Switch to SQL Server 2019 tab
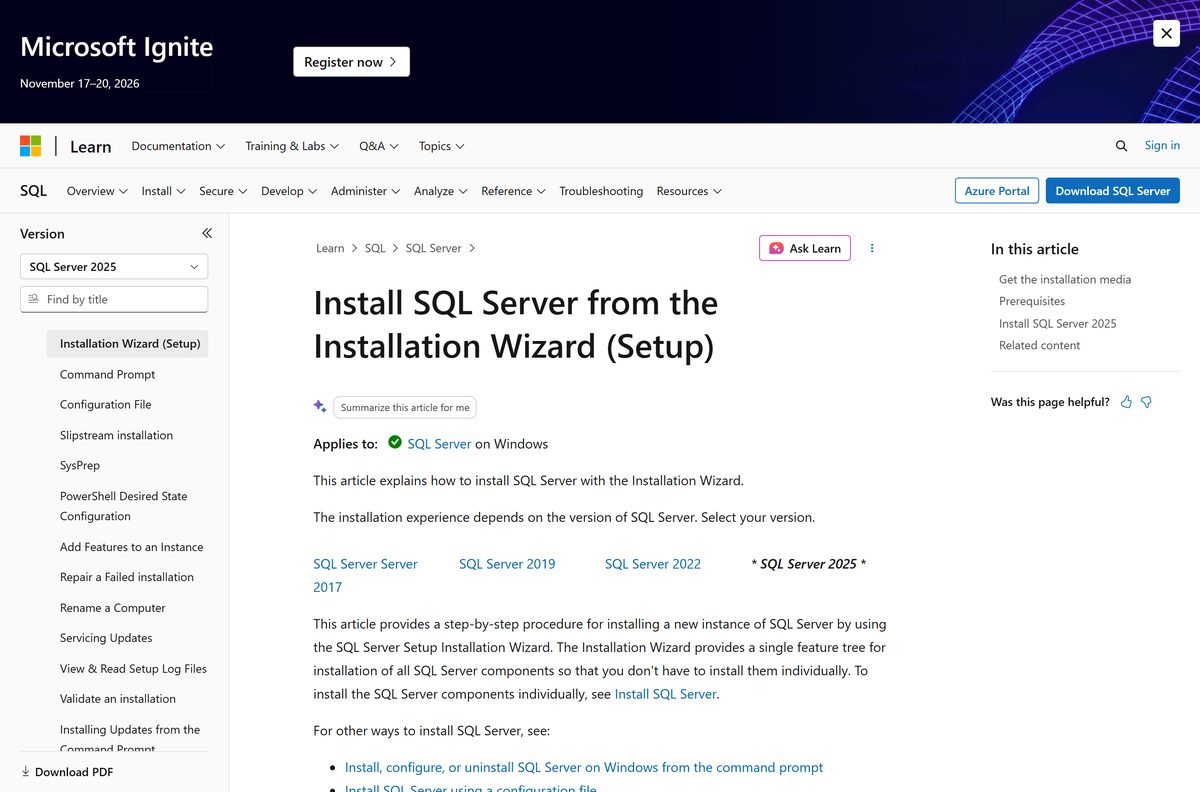 507,564
